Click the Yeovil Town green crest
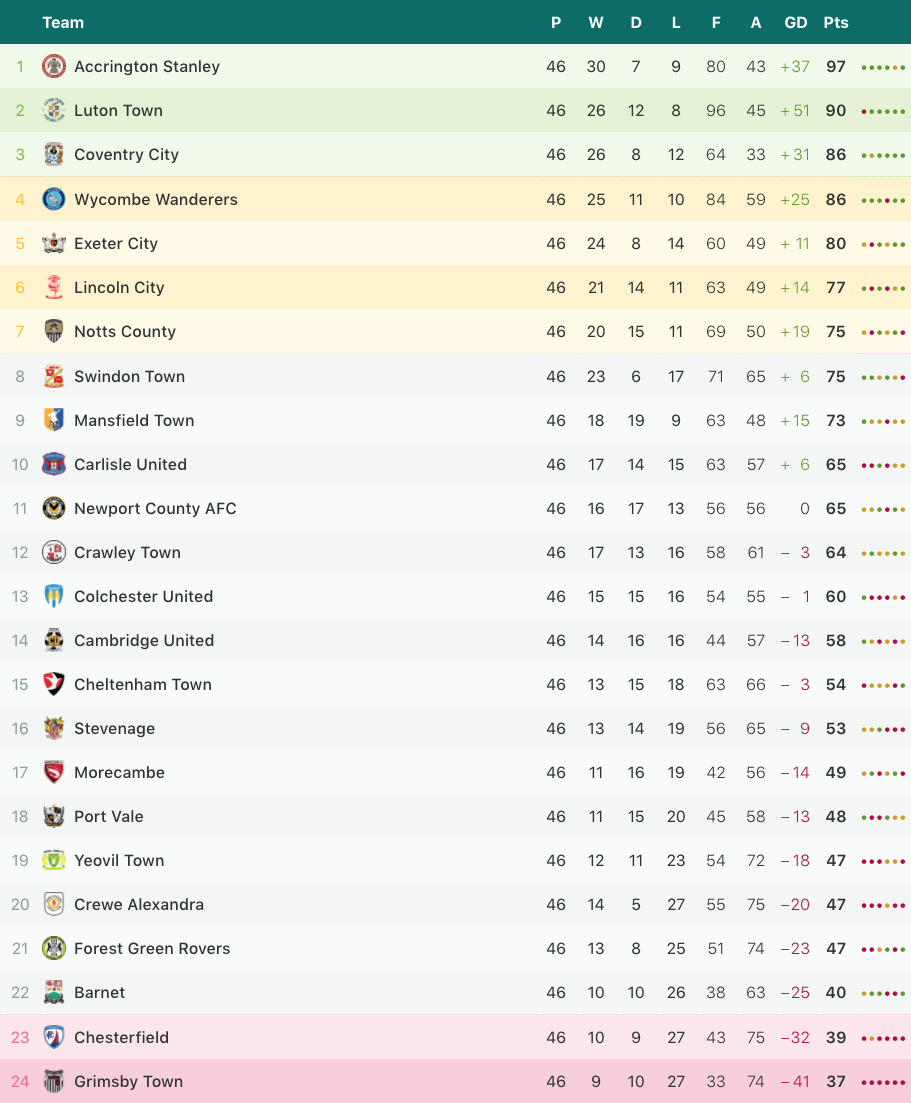This screenshot has height=1103, width=911. [53, 860]
